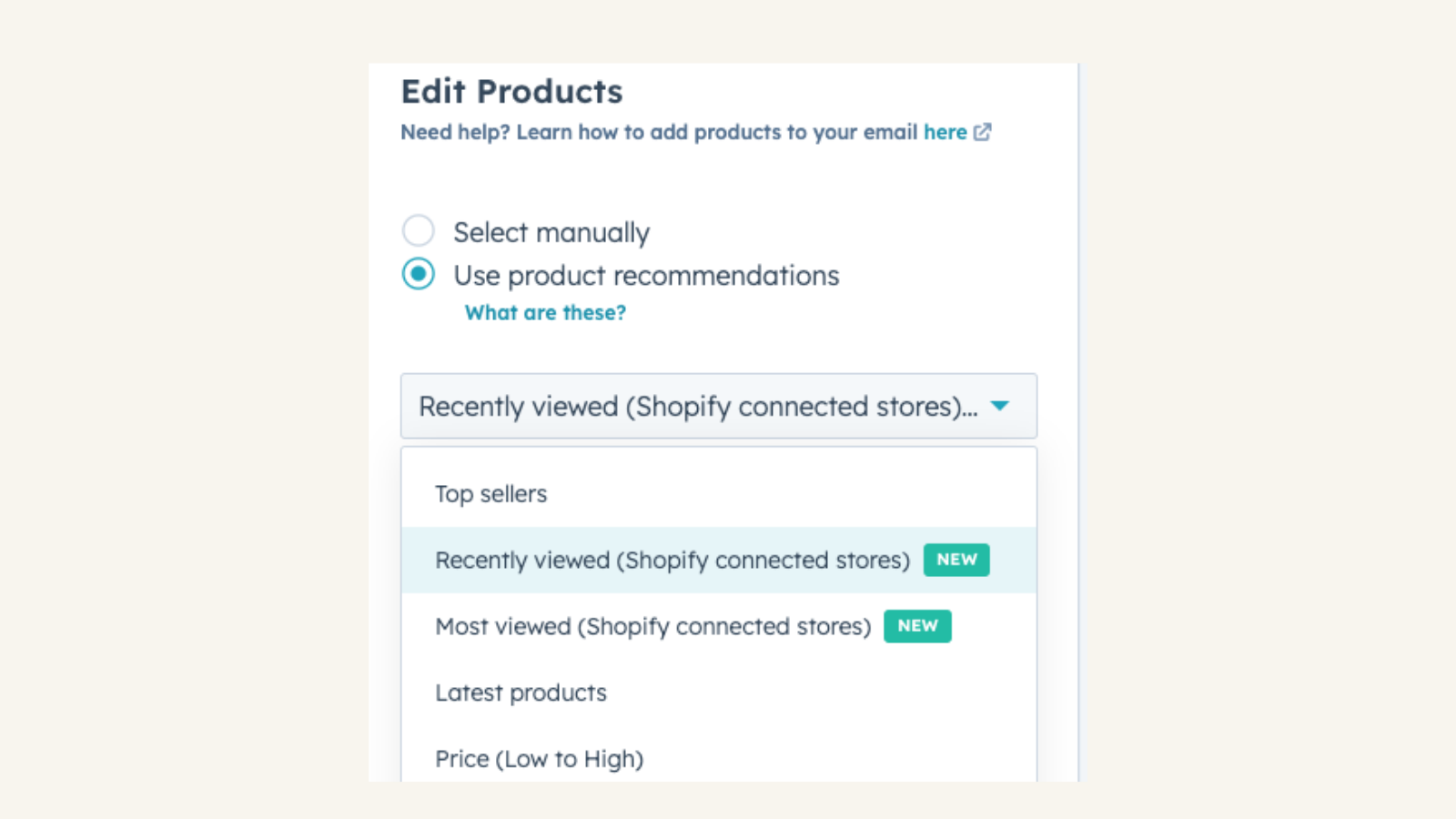The width and height of the screenshot is (1456, 819).
Task: Click the NEW badge next to Recently viewed
Action: click(x=955, y=560)
